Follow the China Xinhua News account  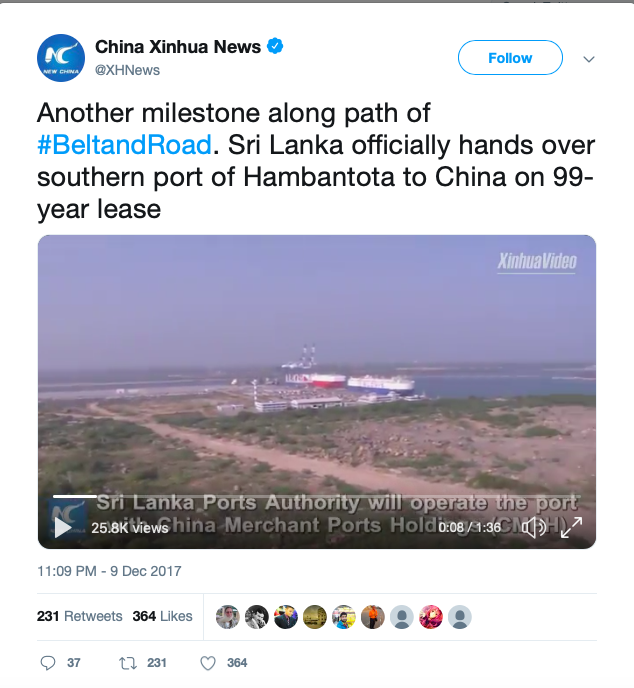pyautogui.click(x=510, y=57)
